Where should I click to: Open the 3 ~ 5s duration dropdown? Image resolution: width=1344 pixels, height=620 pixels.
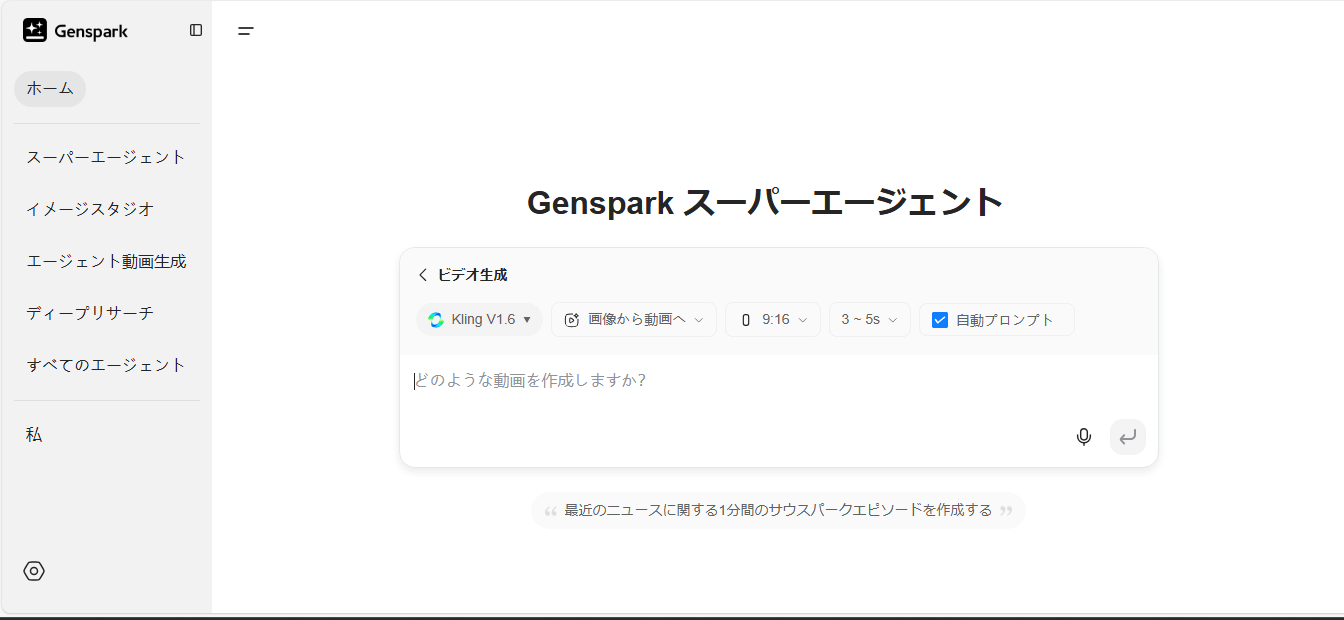click(870, 320)
